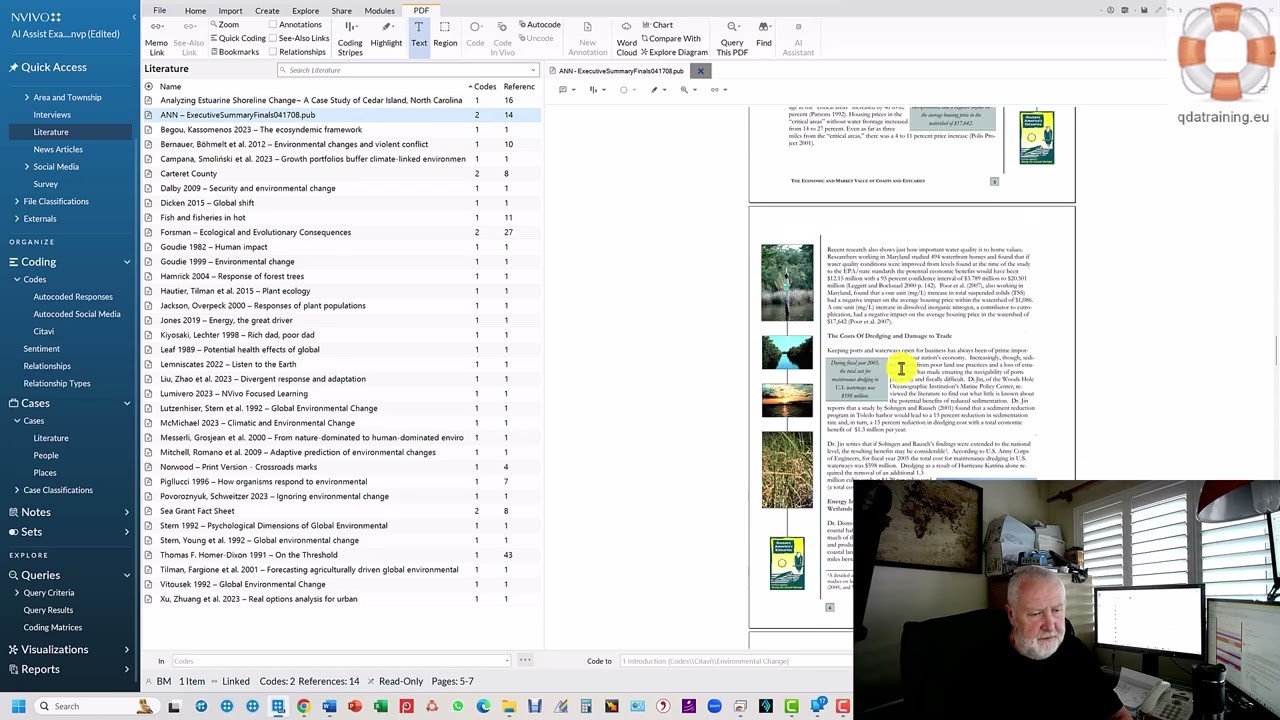Open the Search Literature dropdown arrow

coord(534,70)
